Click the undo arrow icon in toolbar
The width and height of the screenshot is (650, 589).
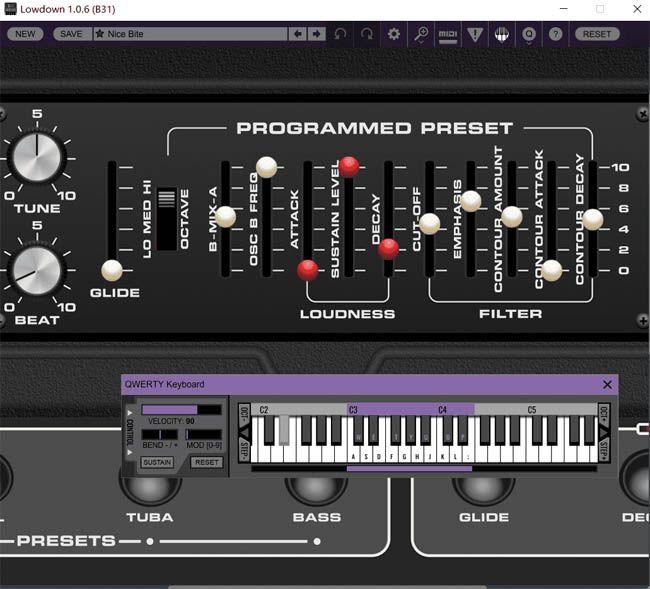pos(340,34)
